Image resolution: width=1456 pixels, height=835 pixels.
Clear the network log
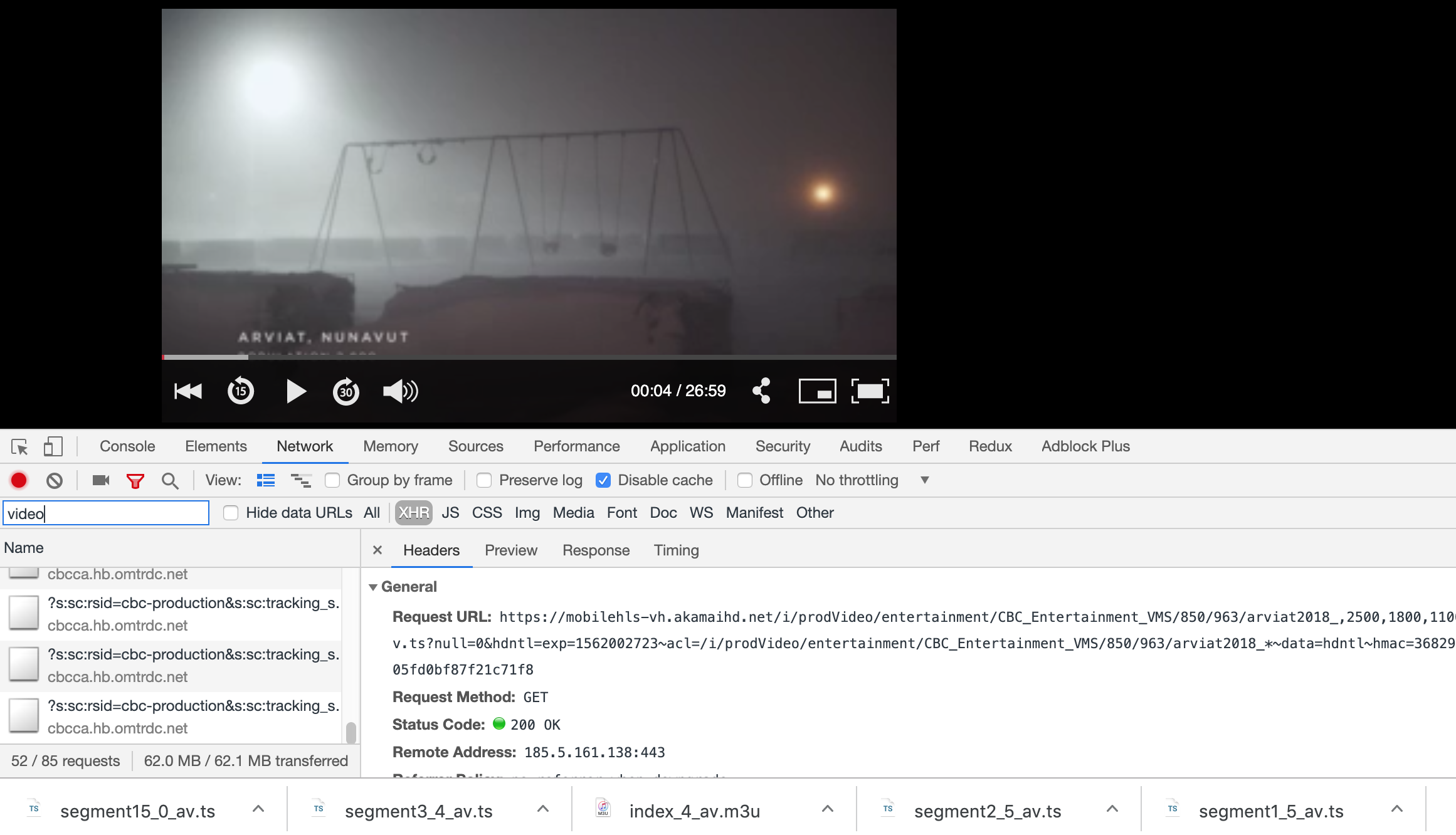click(x=55, y=480)
